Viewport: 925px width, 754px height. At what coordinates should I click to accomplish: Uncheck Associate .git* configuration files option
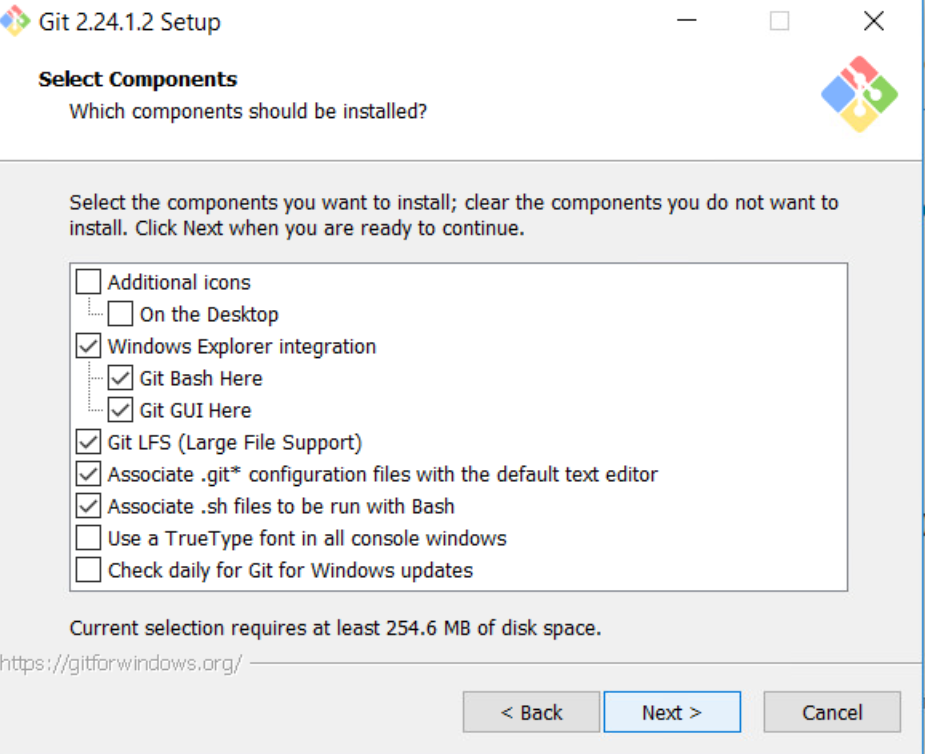tap(89, 474)
